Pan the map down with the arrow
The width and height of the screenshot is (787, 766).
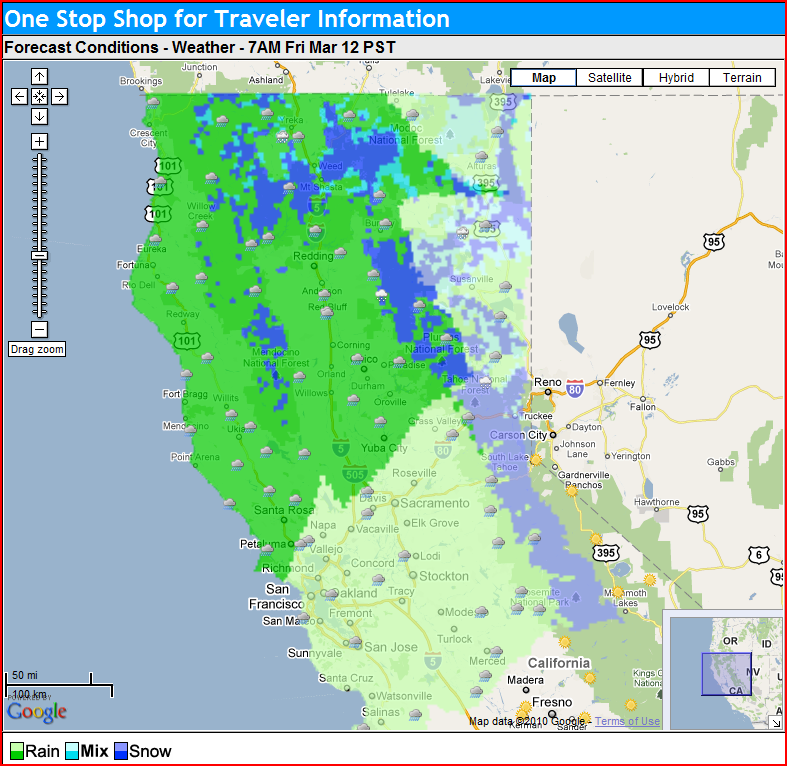pyautogui.click(x=39, y=116)
